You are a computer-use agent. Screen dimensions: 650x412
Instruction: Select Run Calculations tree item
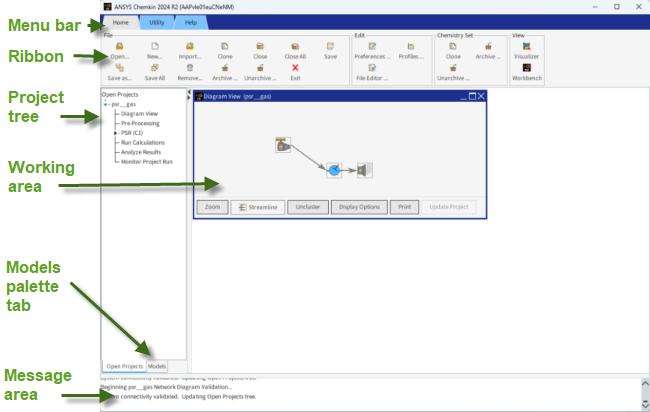143,142
